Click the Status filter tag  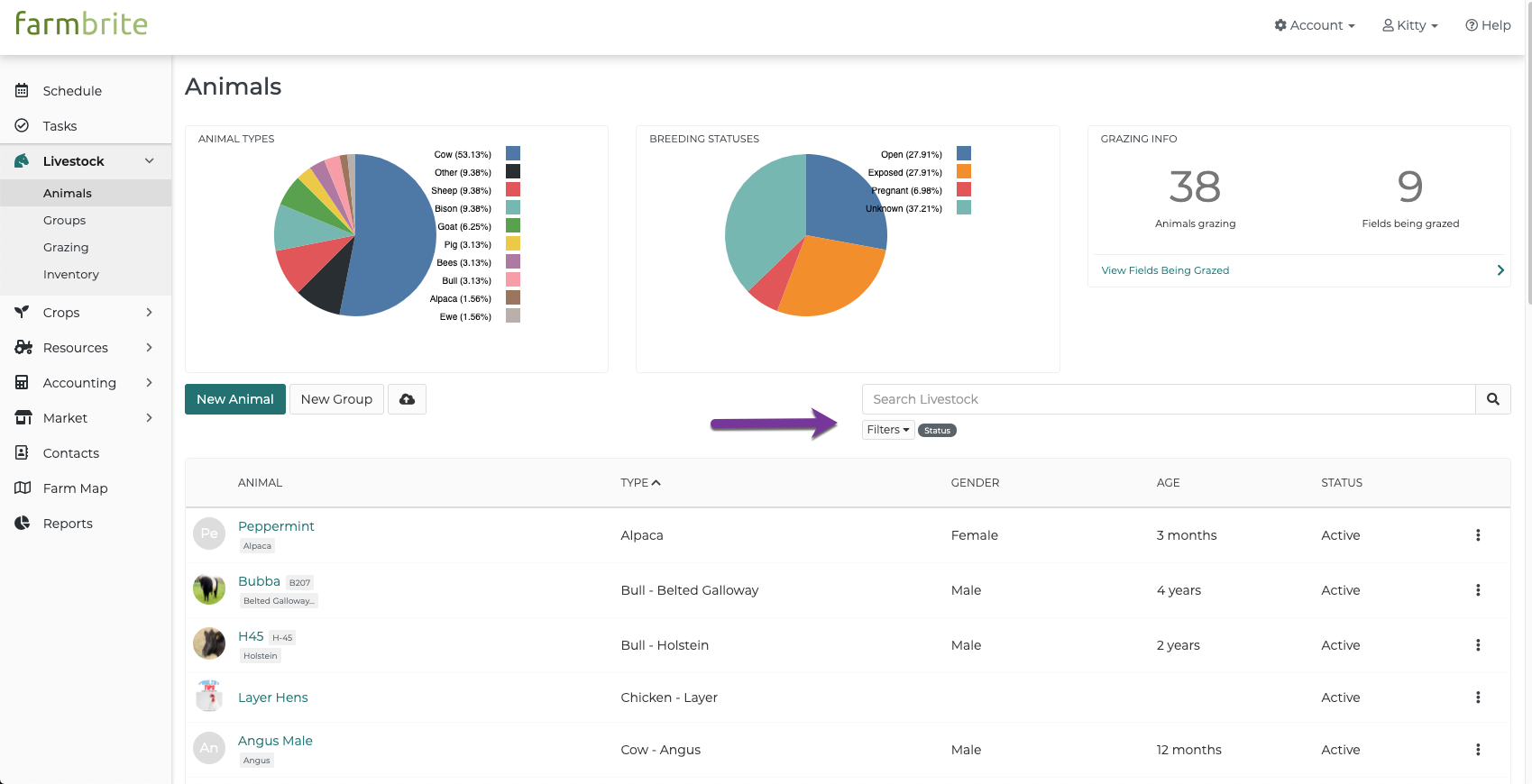click(x=937, y=431)
